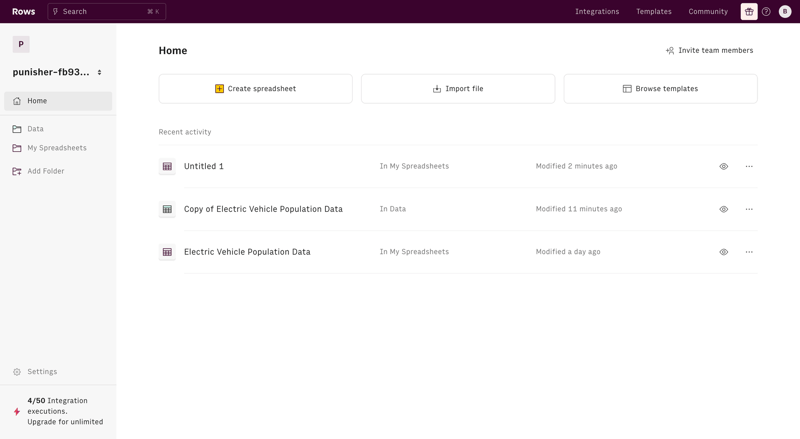
Task: Open the user profile avatar
Action: [x=785, y=11]
